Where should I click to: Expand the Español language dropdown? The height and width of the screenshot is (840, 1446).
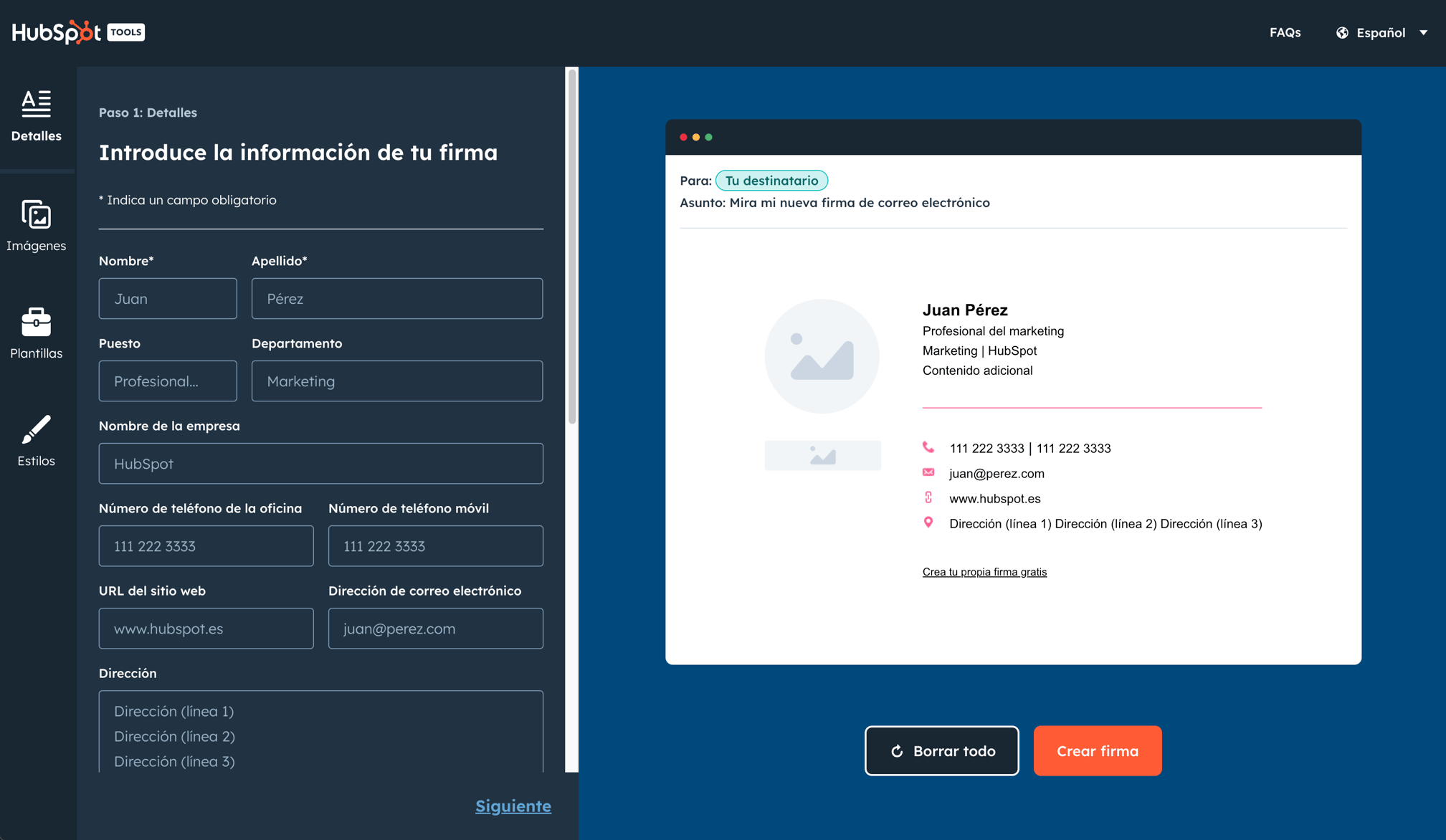(1382, 32)
